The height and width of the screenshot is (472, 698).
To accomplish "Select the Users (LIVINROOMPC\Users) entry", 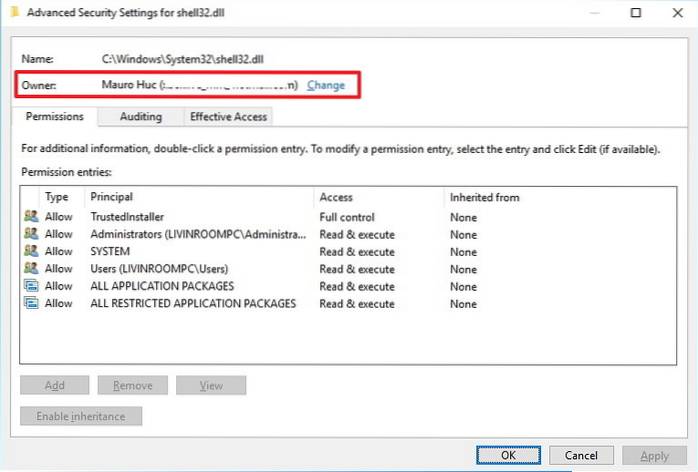I will click(159, 269).
